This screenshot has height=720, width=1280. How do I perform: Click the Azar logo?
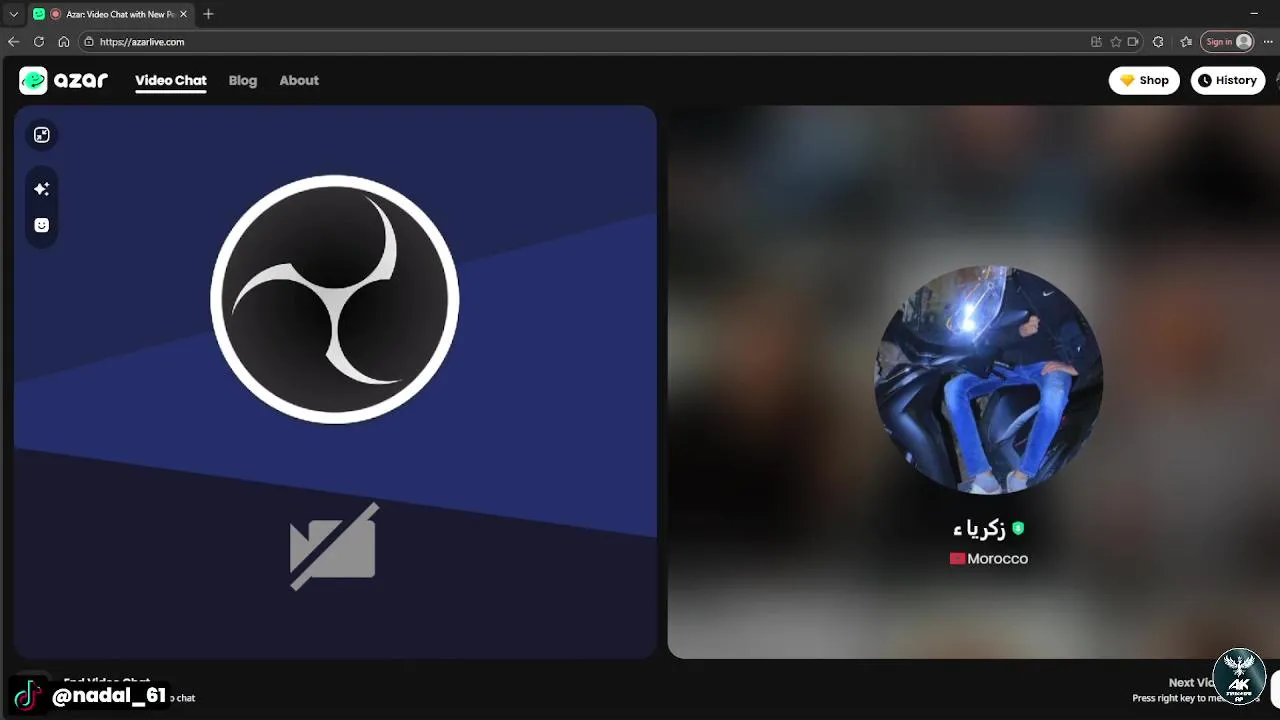[x=63, y=81]
